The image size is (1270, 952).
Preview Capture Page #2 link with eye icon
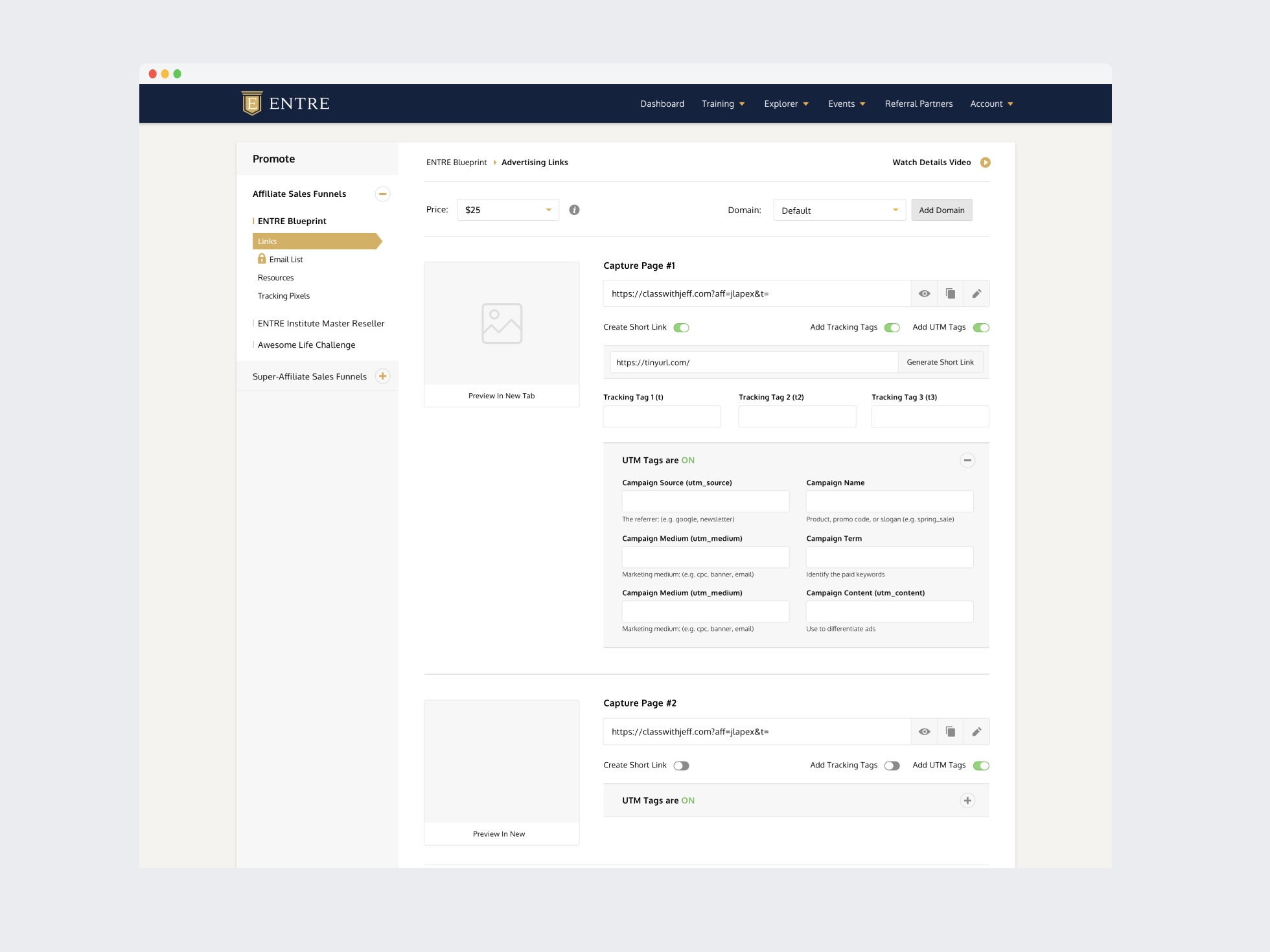pos(925,732)
